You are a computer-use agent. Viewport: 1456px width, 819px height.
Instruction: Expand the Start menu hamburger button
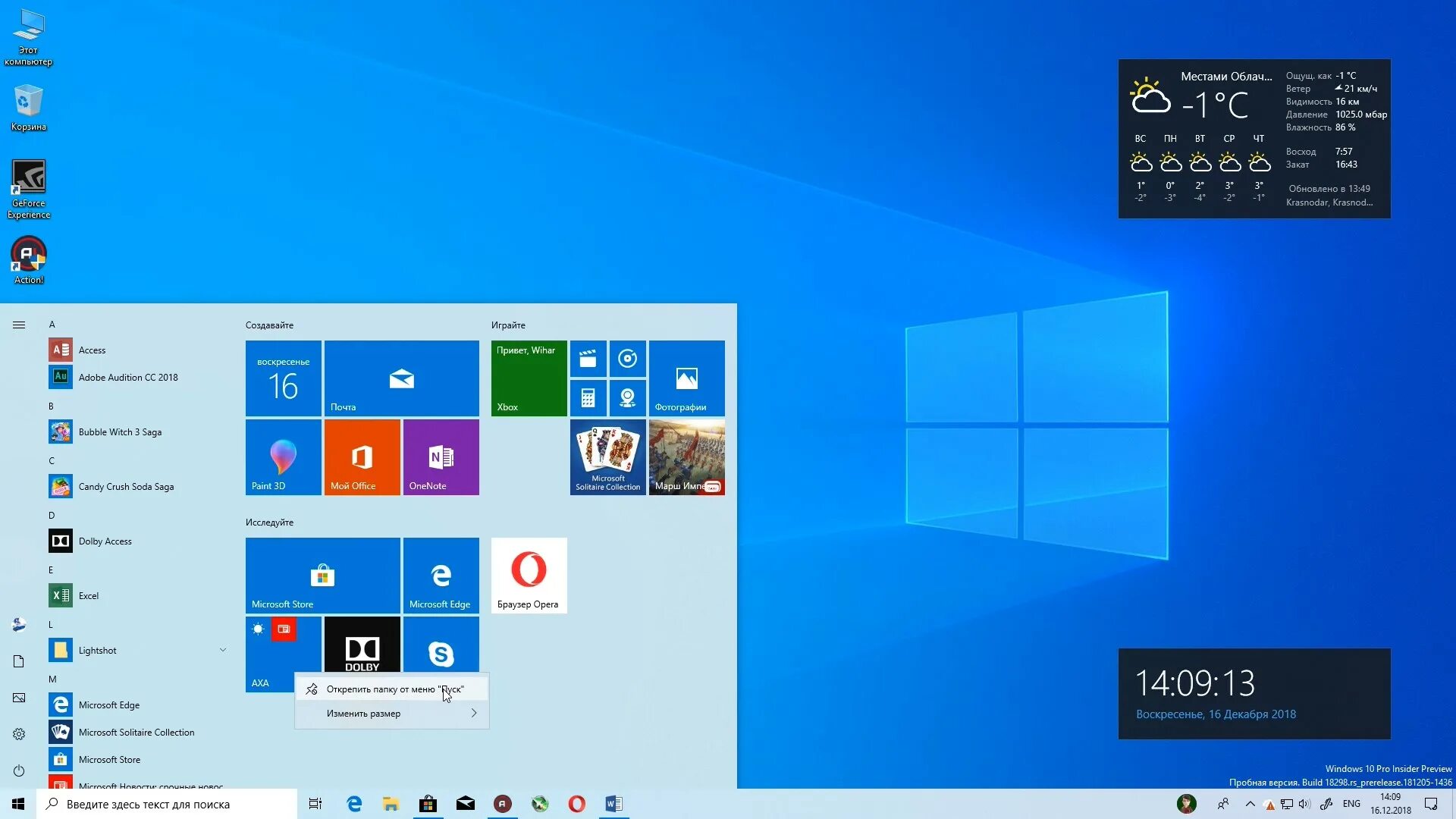(19, 325)
